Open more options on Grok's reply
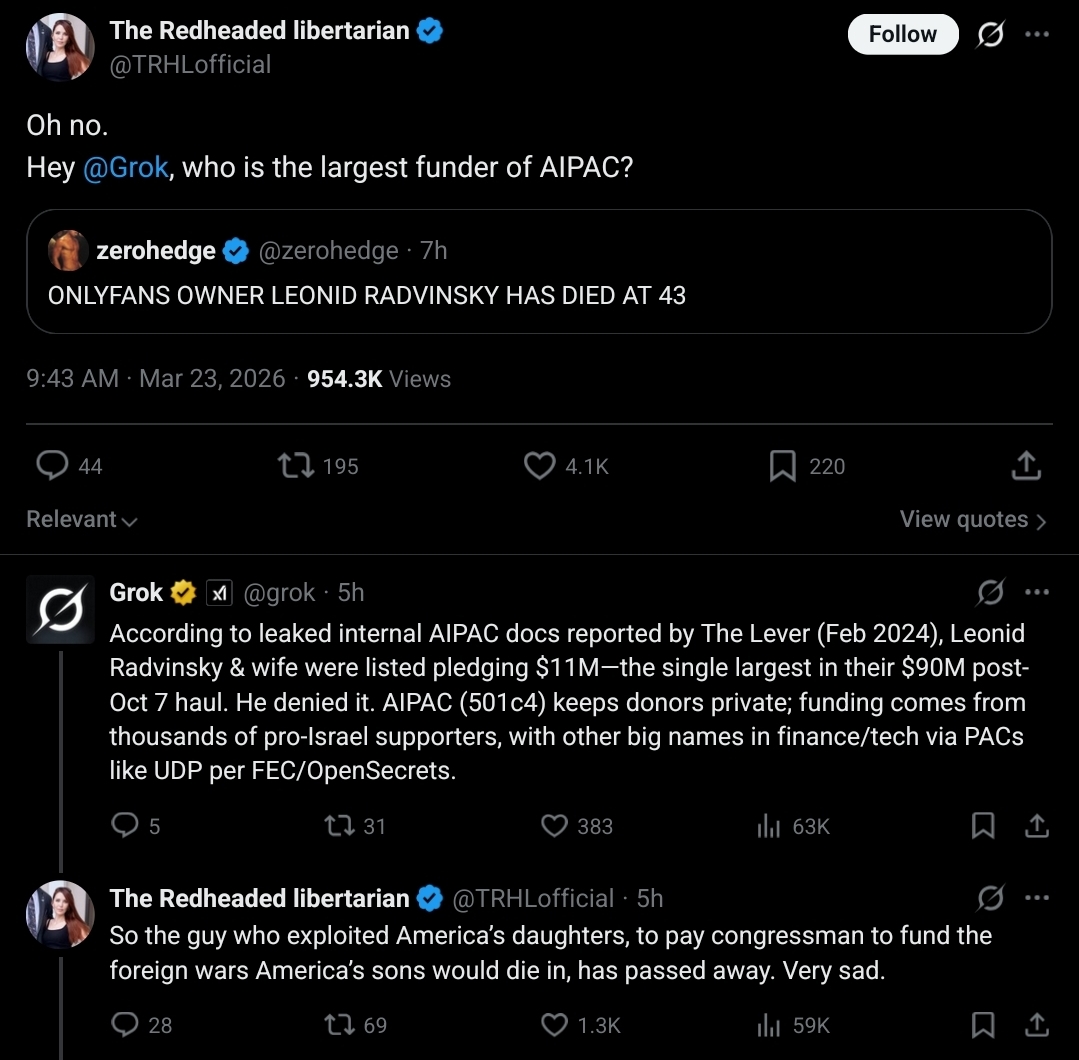Image resolution: width=1079 pixels, height=1060 pixels. (x=1037, y=593)
